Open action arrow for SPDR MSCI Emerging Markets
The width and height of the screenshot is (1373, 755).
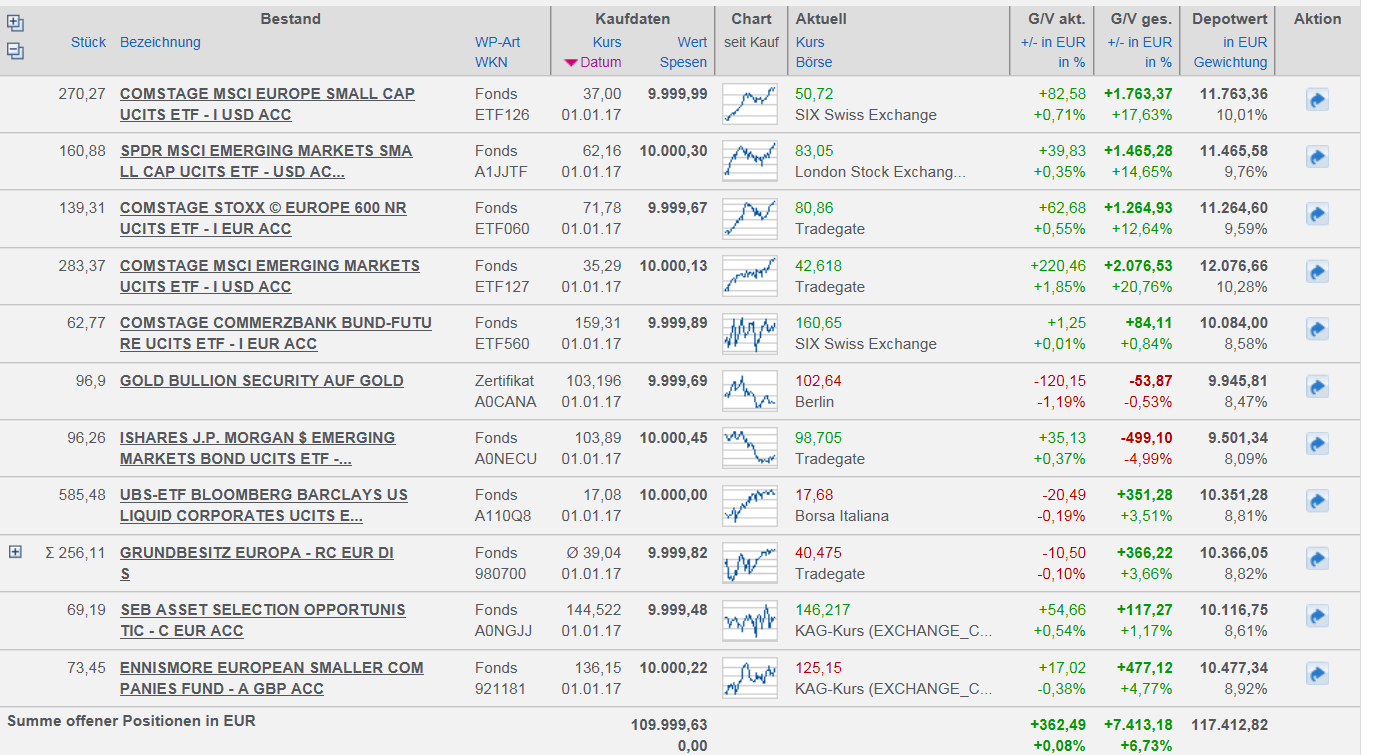[1317, 157]
